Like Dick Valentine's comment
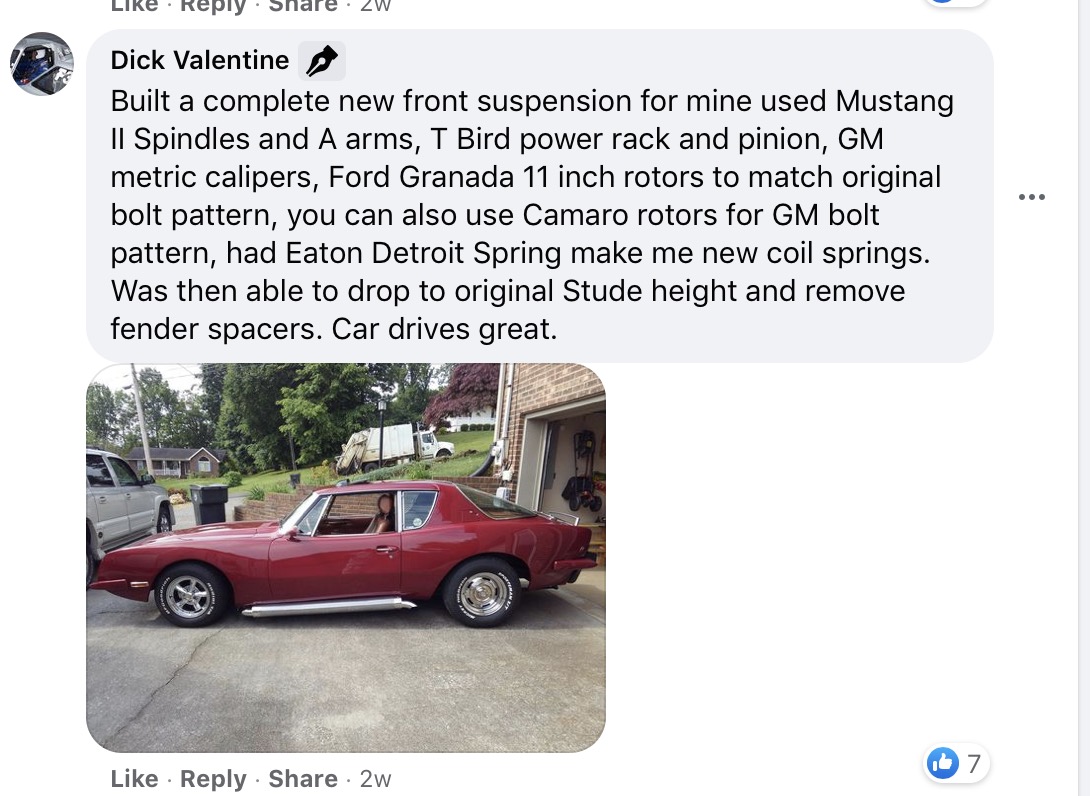The image size is (1090, 796). [134, 779]
